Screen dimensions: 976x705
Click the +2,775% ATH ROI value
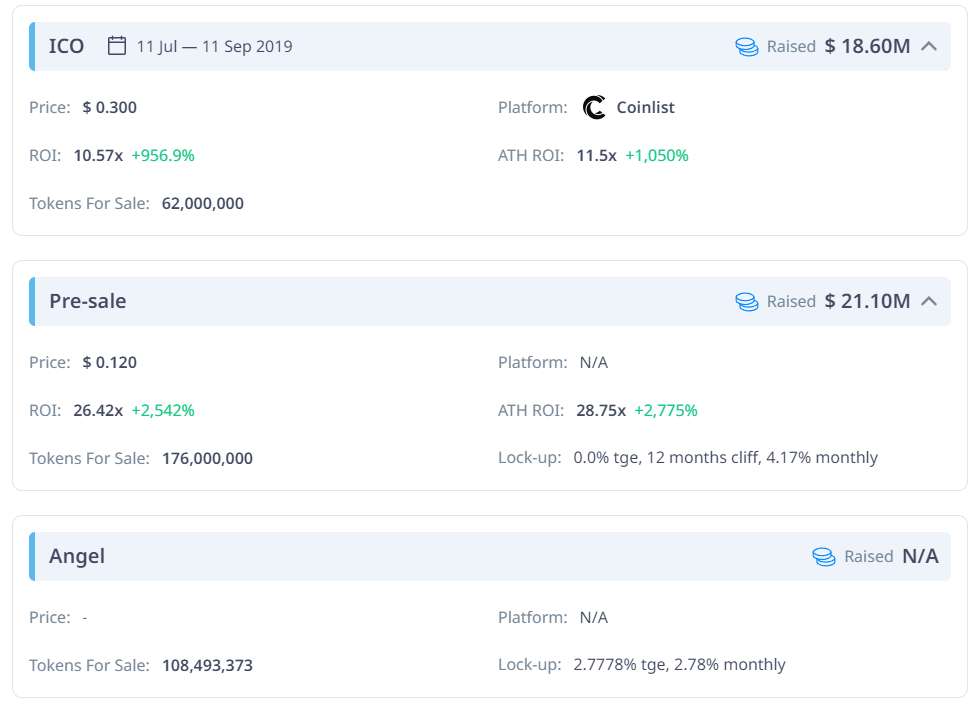pyautogui.click(x=665, y=411)
